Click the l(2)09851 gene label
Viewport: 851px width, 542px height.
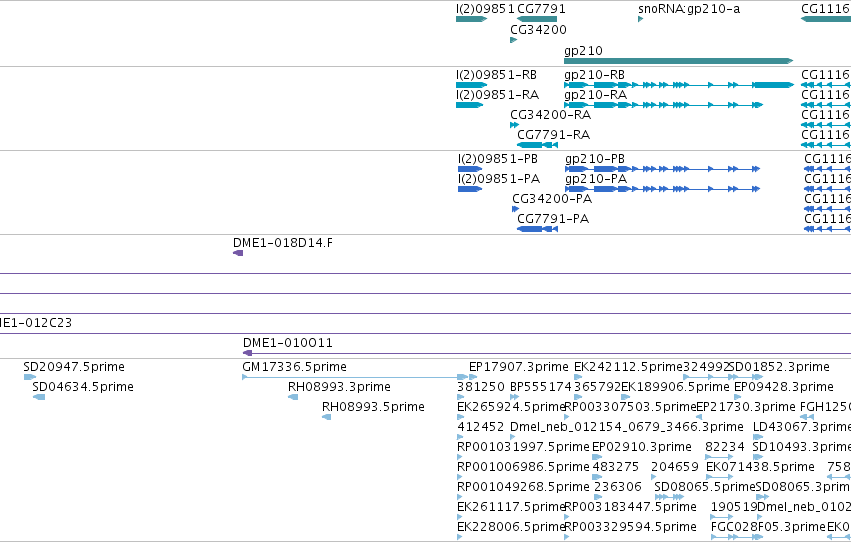pyautogui.click(x=485, y=9)
